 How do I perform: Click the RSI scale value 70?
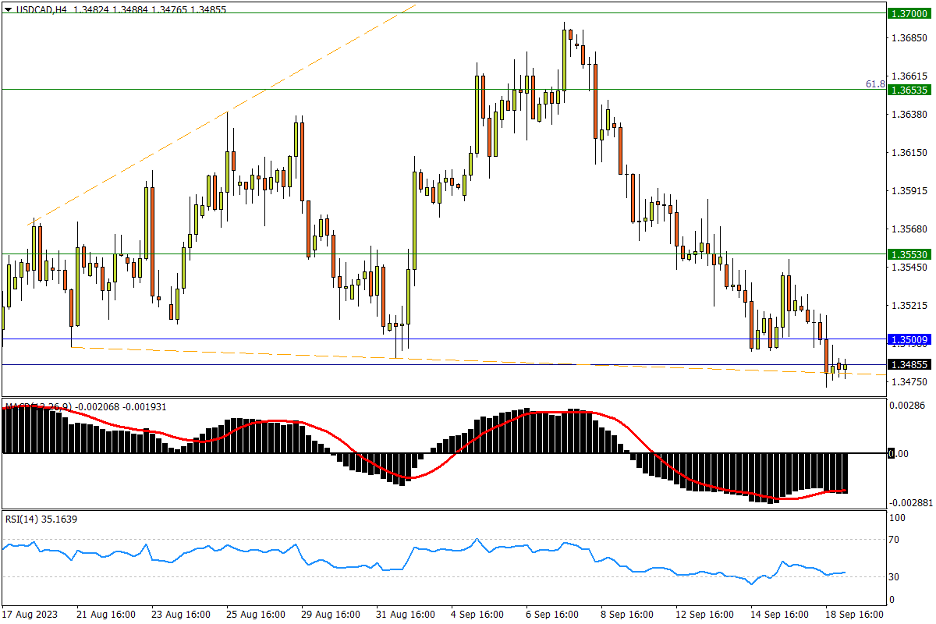[x=895, y=539]
